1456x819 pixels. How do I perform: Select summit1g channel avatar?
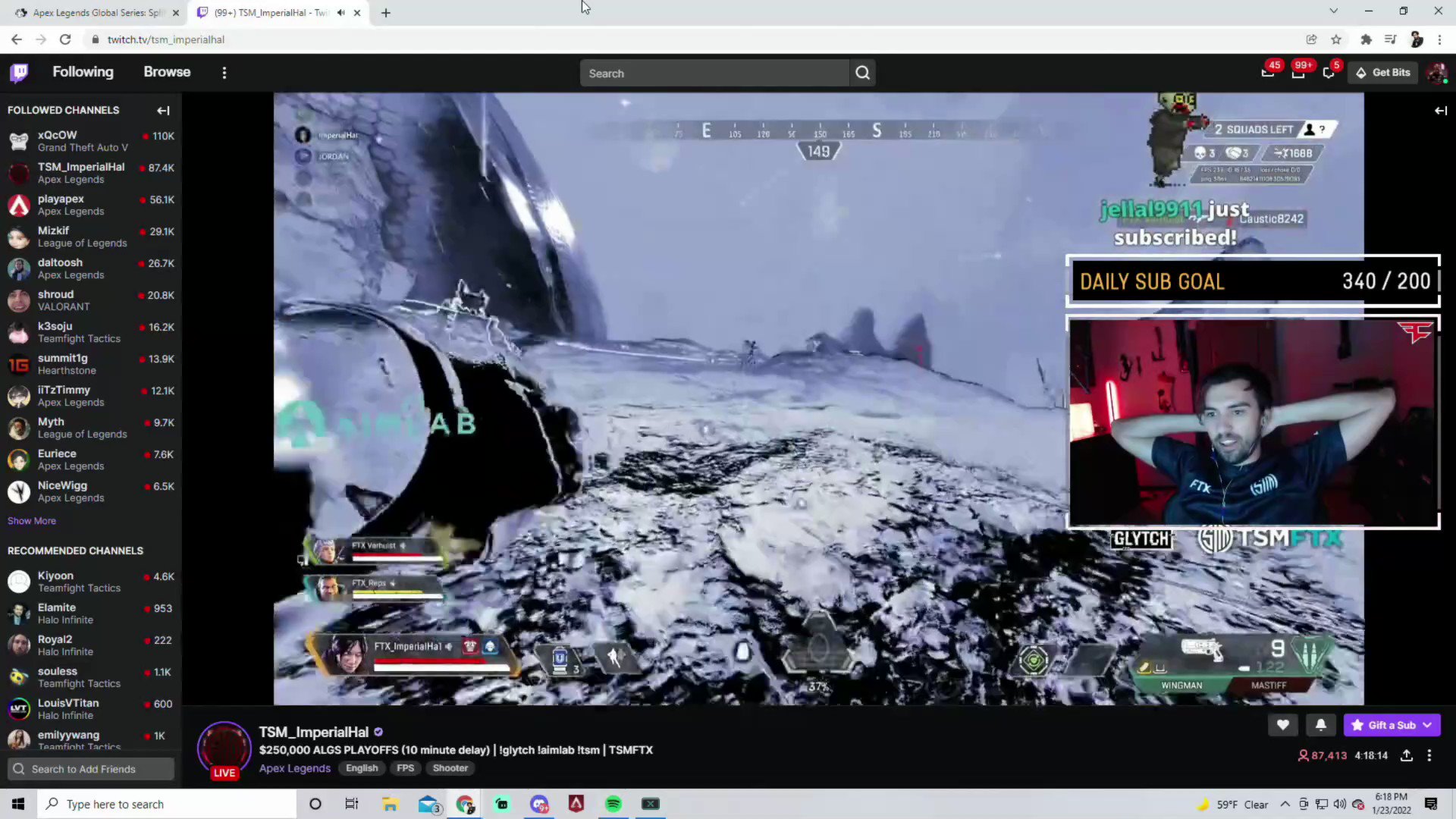[x=19, y=365]
